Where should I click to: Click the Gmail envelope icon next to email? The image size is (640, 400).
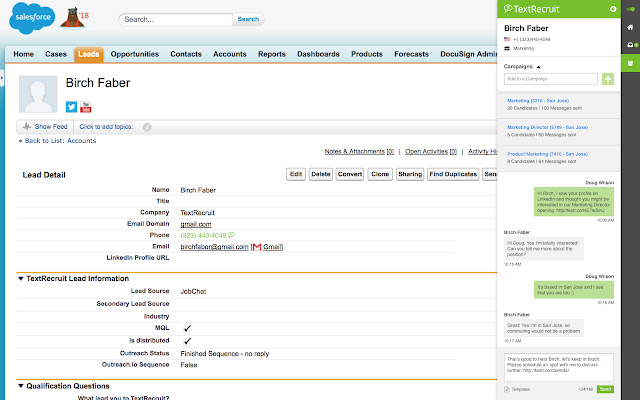(x=256, y=247)
